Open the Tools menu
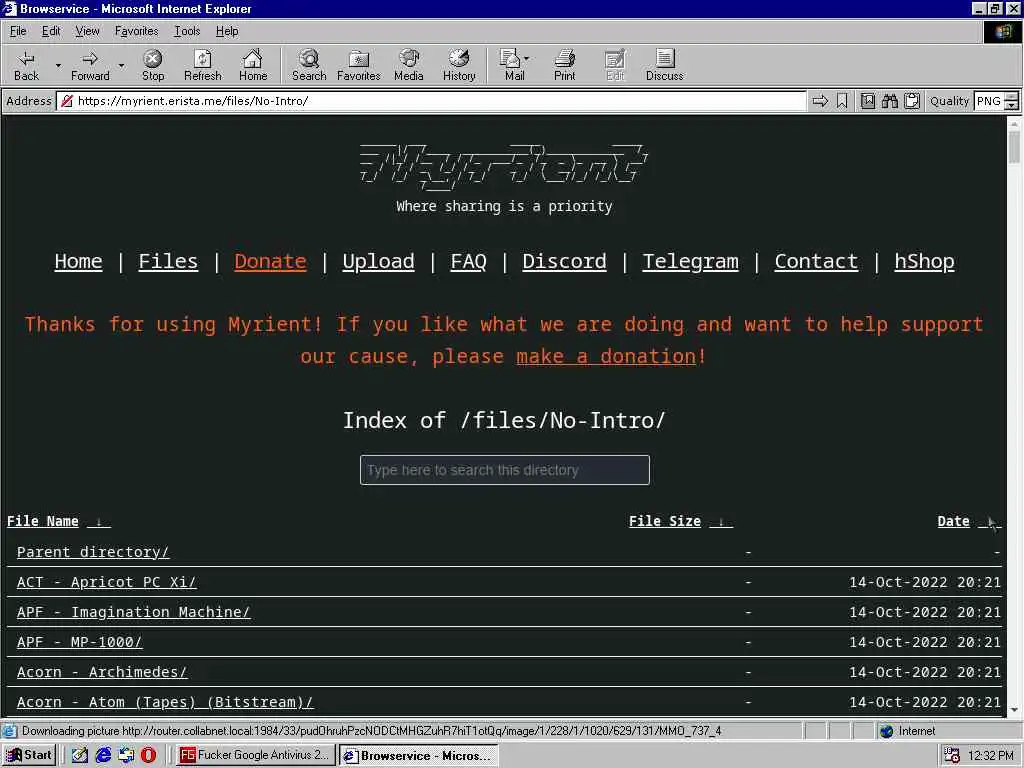Image resolution: width=1024 pixels, height=768 pixels. click(x=187, y=31)
